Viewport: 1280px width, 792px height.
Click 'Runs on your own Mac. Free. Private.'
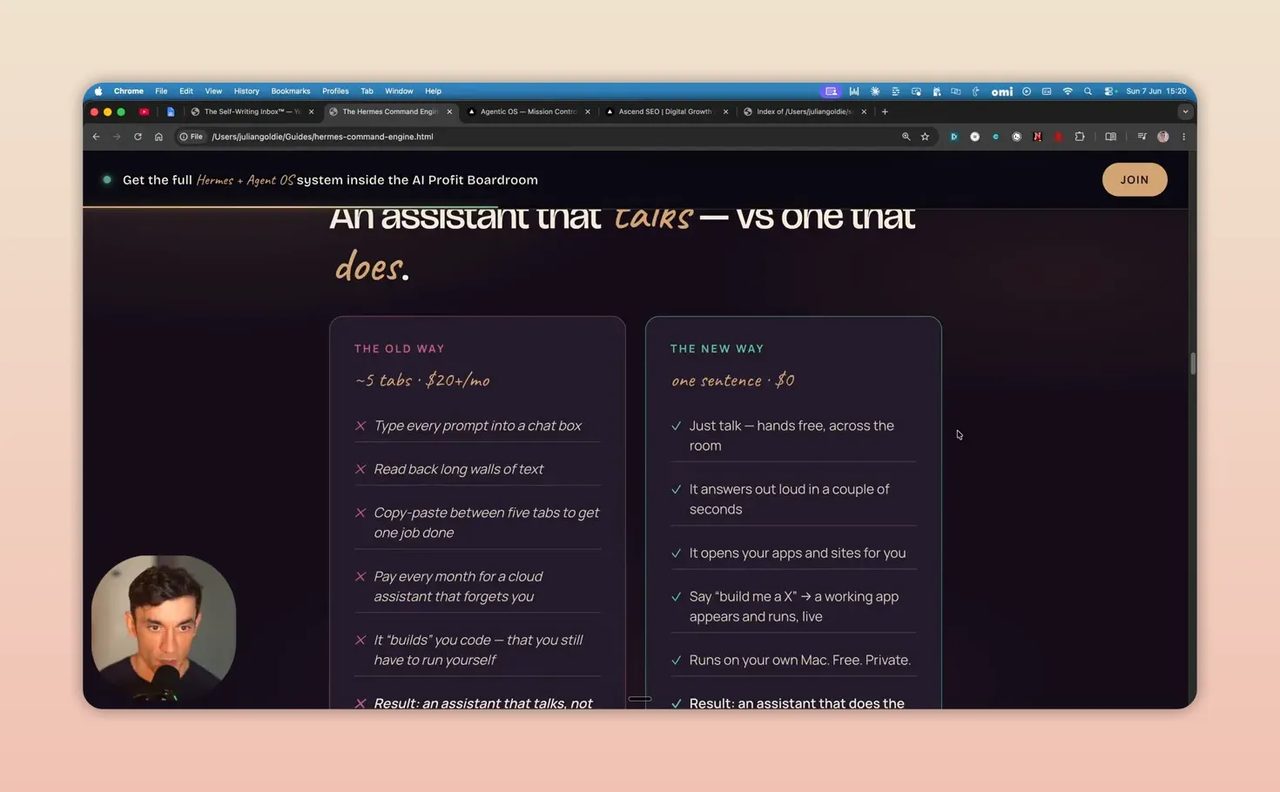(800, 660)
